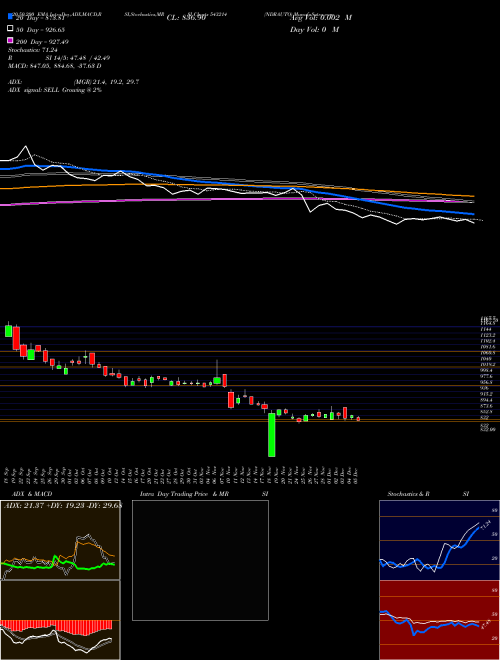The height and width of the screenshot is (660, 500).
Task: Select the 'MACD: 847.05, 884.68, -37.63 D' line
Action: 55,66
